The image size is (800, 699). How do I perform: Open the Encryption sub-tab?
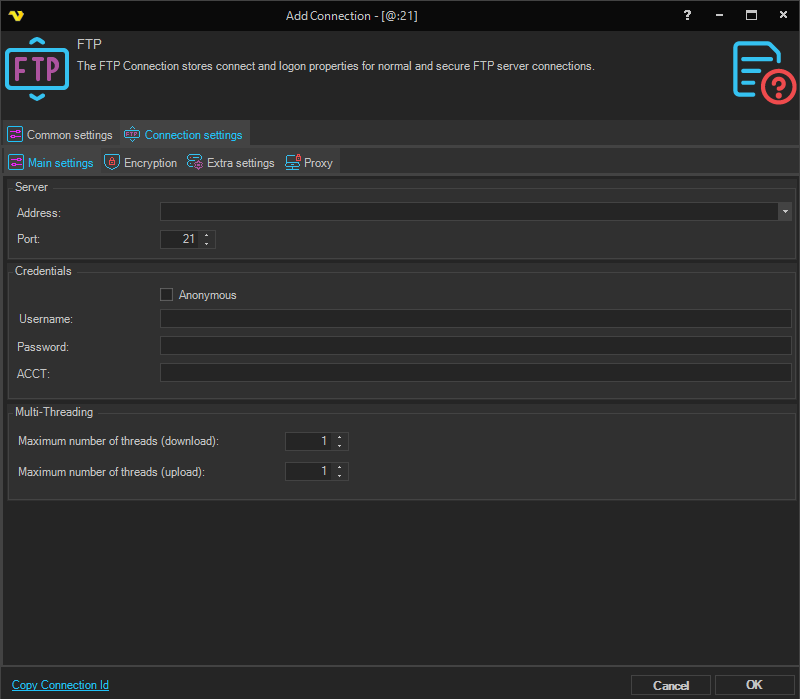click(x=141, y=163)
